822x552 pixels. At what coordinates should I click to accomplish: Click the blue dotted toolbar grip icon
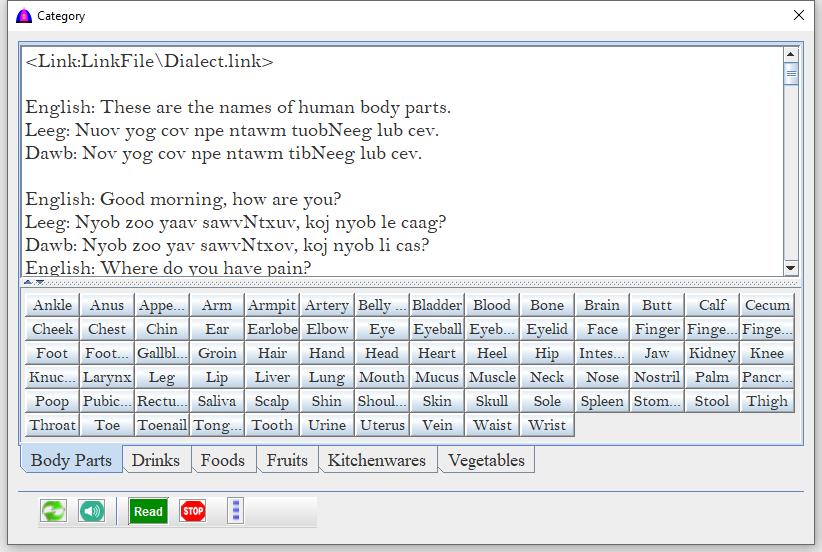[x=236, y=511]
